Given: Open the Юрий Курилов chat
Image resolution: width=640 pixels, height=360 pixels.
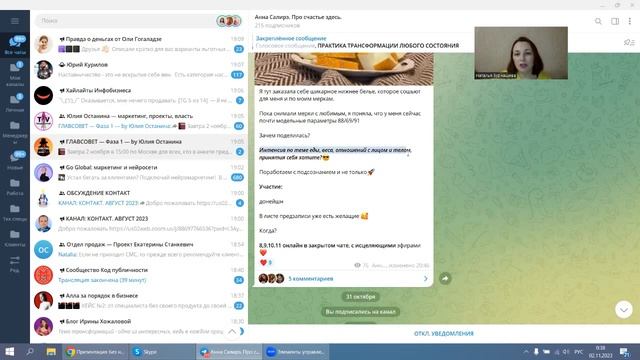Looking at the screenshot, I should point(139,70).
